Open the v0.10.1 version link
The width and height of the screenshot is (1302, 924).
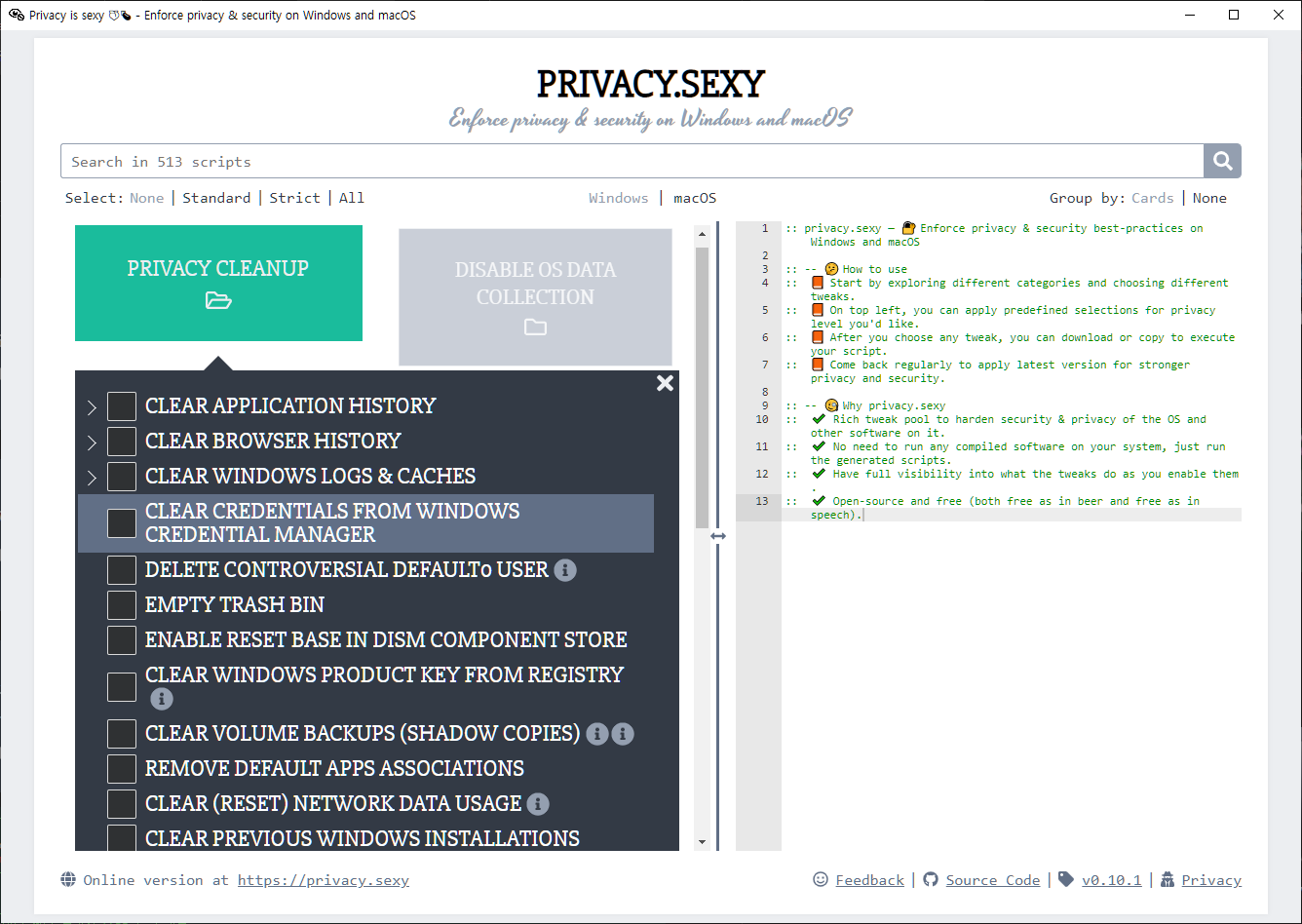click(x=1112, y=880)
